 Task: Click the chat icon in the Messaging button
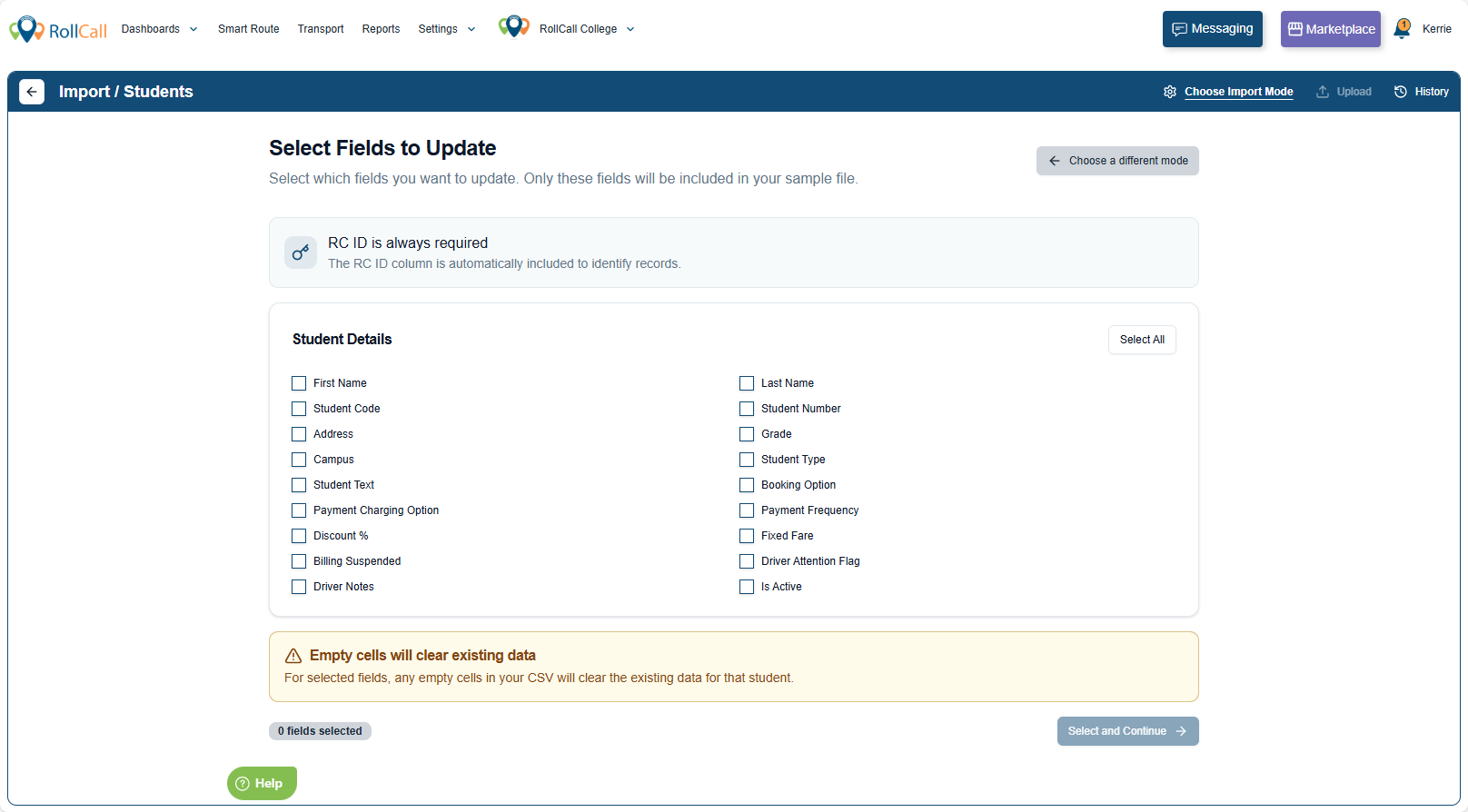[1179, 29]
